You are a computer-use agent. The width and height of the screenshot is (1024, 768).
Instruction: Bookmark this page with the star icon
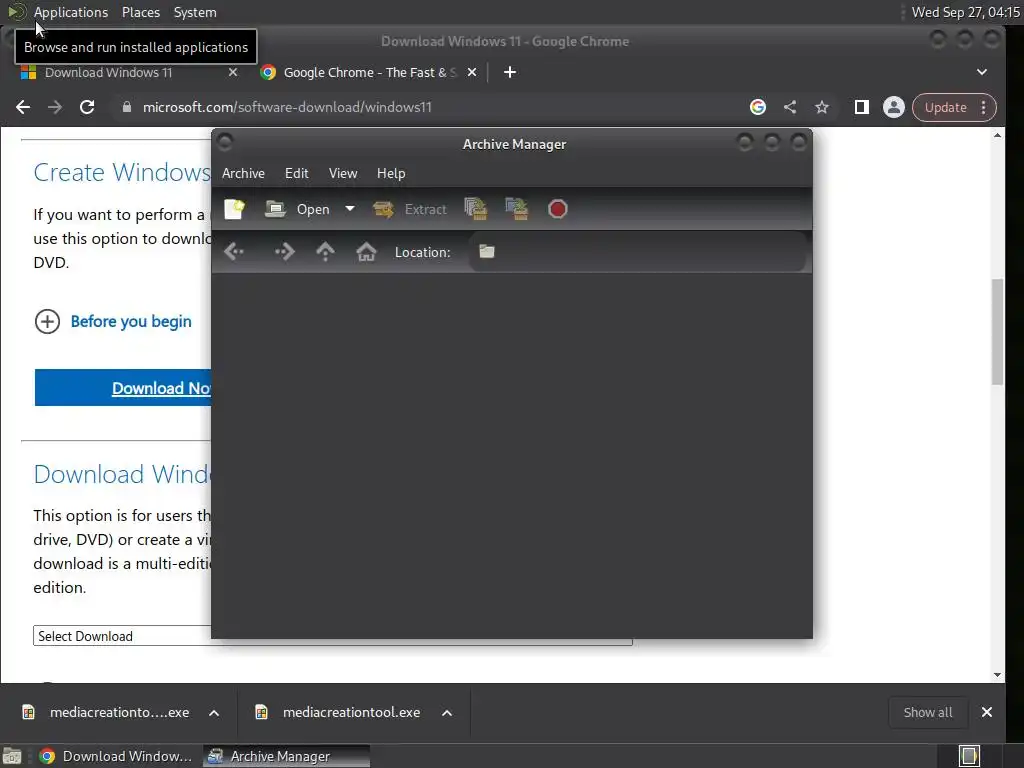[822, 107]
